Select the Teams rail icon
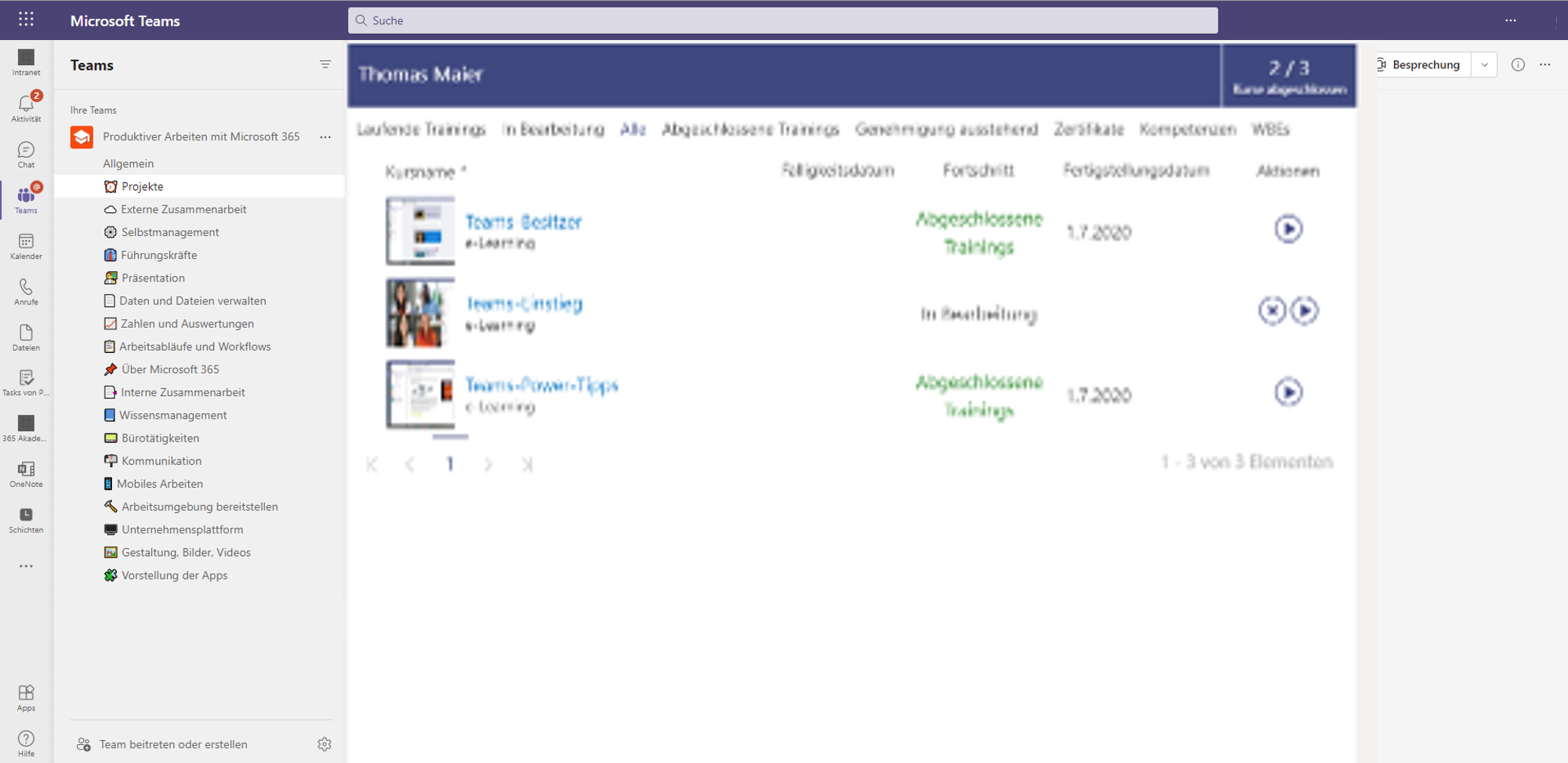Image resolution: width=1568 pixels, height=763 pixels. 26,200
